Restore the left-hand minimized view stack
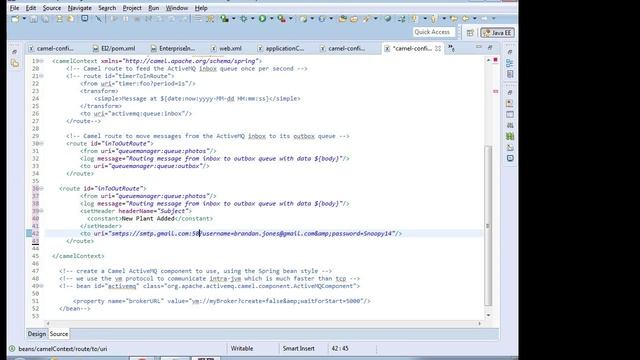 tap(15, 52)
